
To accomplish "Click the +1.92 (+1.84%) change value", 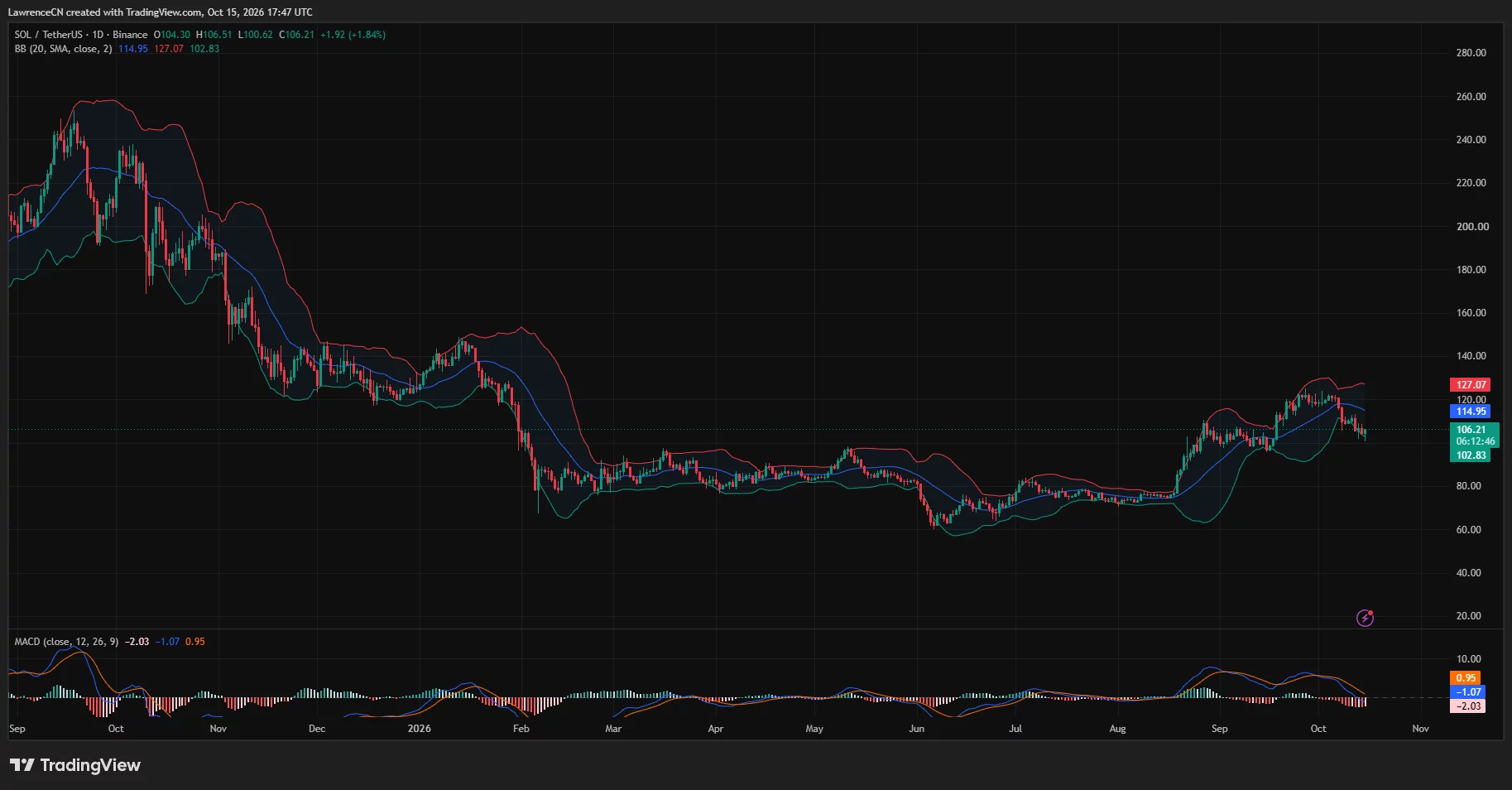I will (x=353, y=35).
